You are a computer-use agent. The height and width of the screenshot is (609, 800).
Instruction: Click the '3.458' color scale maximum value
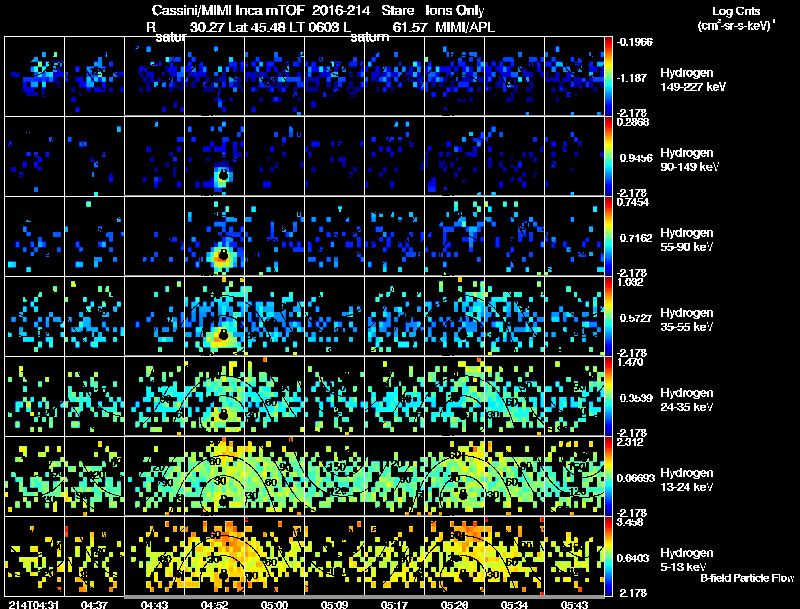click(630, 522)
